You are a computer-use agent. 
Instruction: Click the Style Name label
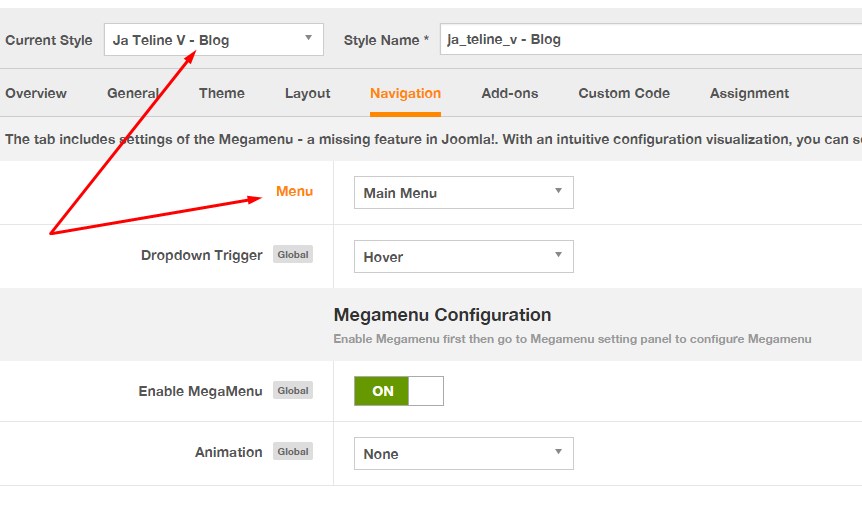click(386, 40)
